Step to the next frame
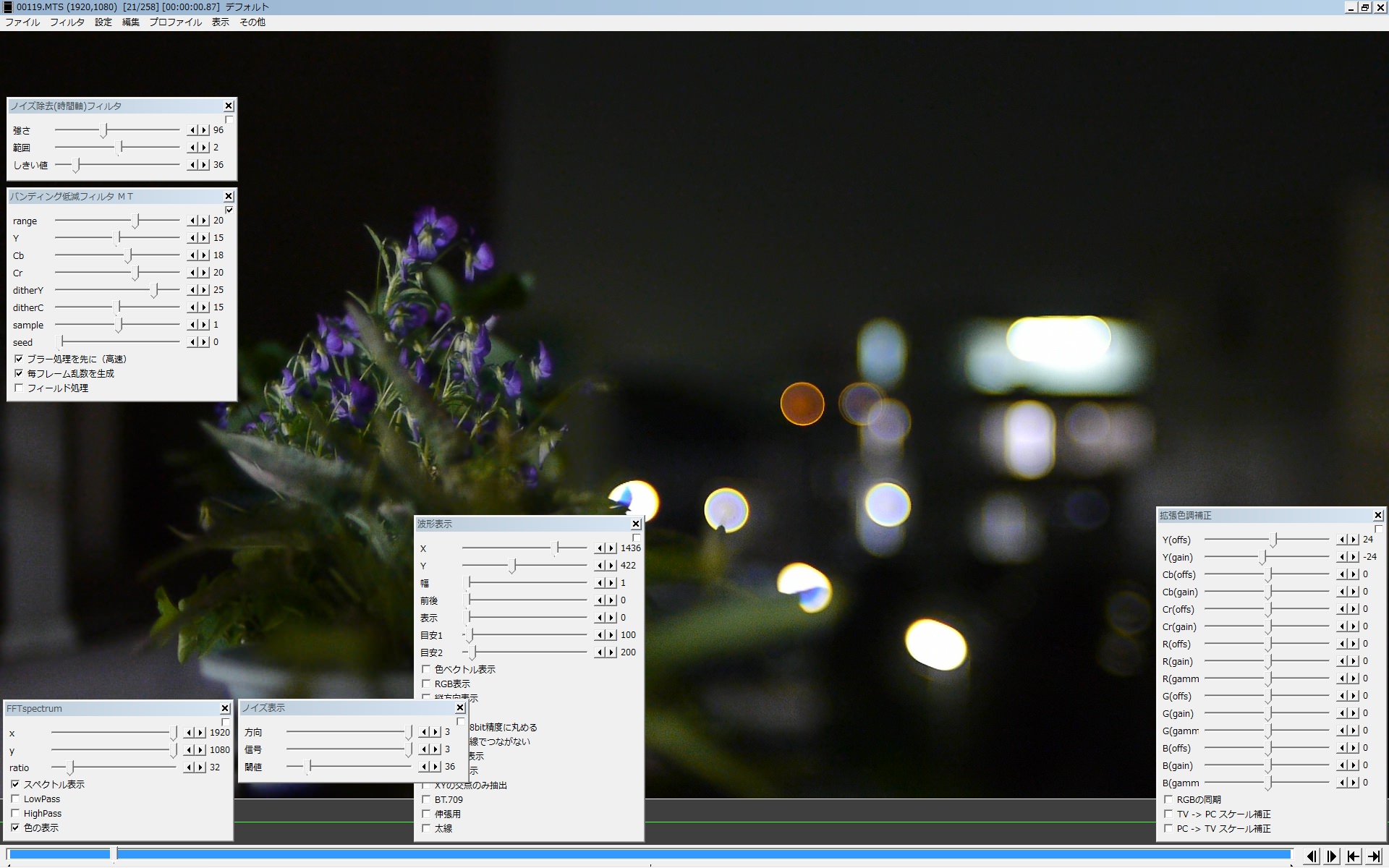The image size is (1389, 868). coord(1332,856)
